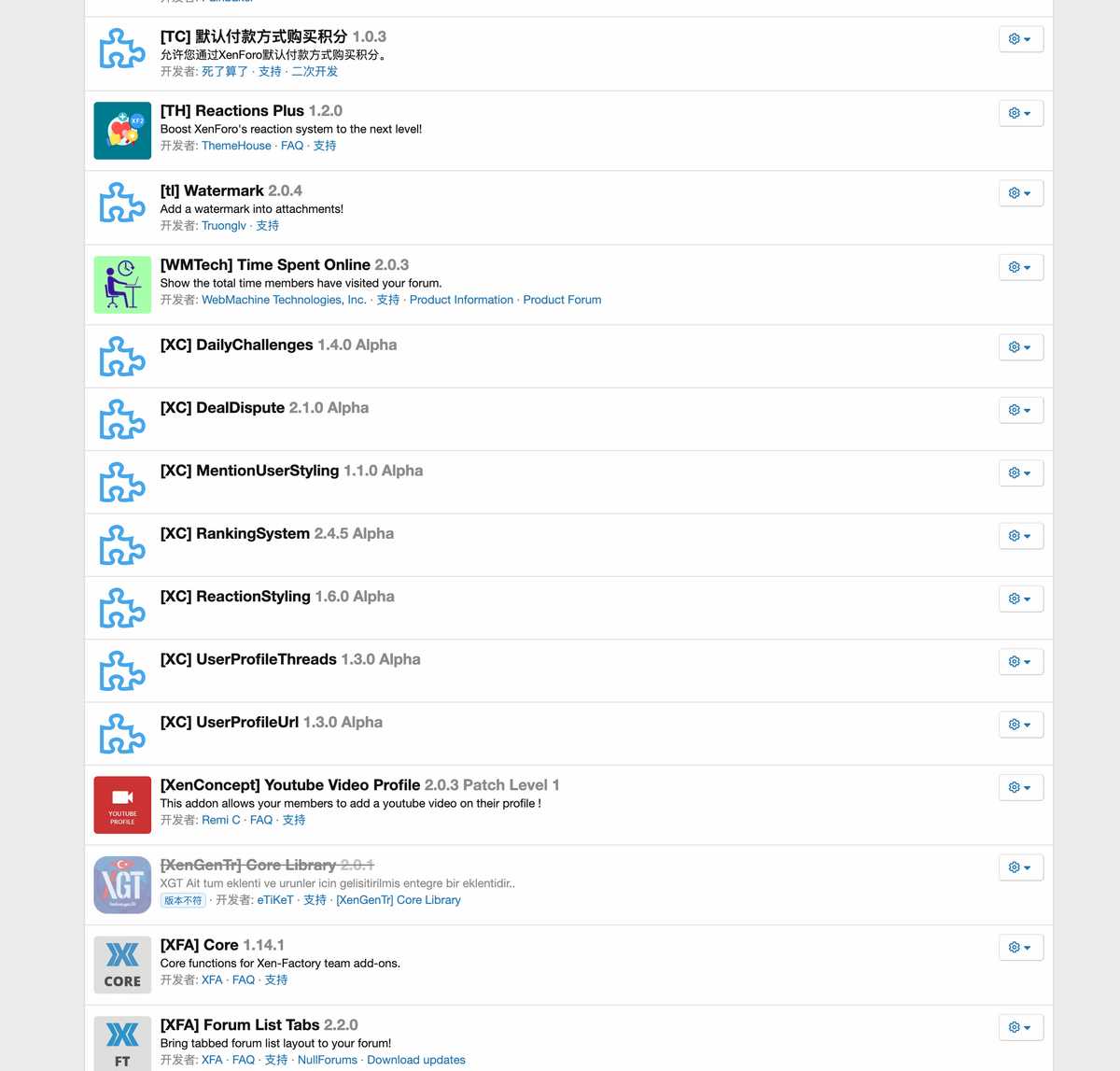Click the [TH] Reactions Plus title

[232, 110]
